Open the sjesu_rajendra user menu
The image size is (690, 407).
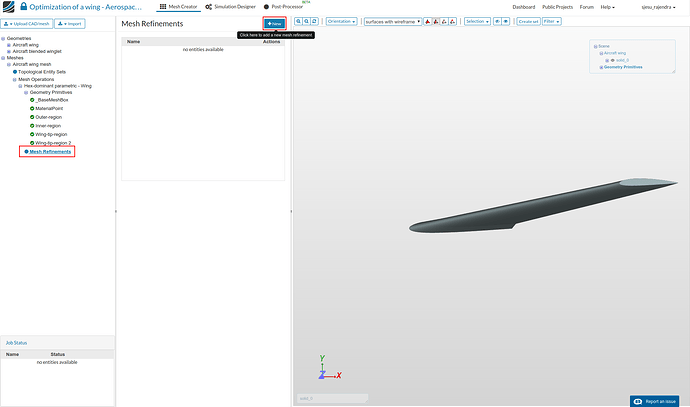[x=658, y=7]
